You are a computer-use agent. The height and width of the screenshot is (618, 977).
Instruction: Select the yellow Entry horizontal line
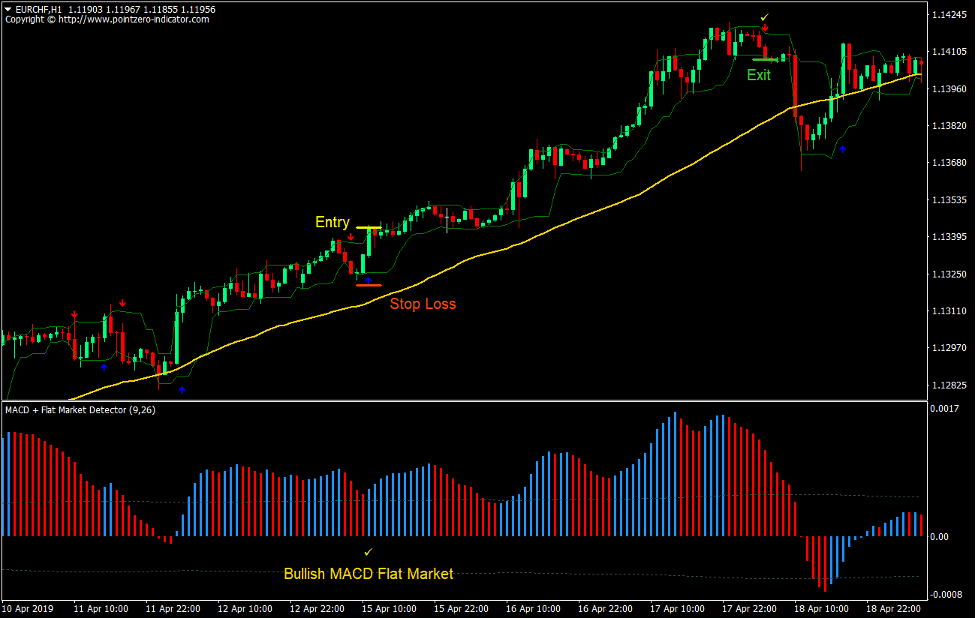368,227
